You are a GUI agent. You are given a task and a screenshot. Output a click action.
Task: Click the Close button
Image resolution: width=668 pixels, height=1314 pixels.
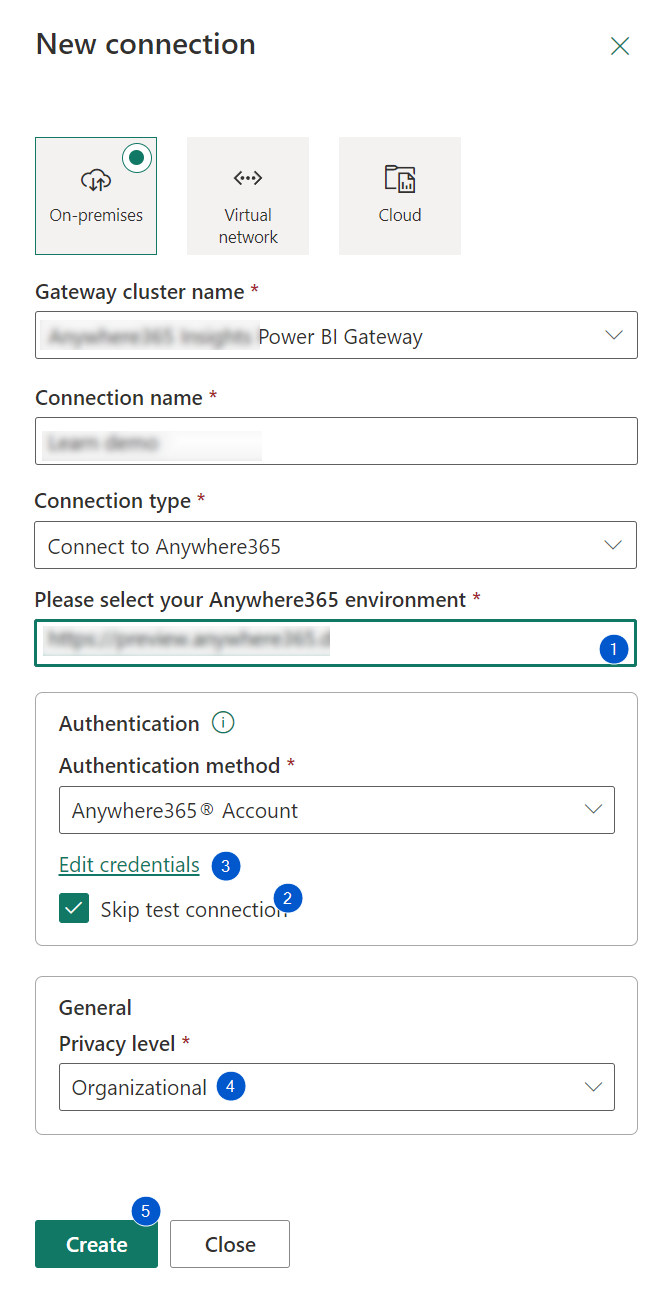230,1244
